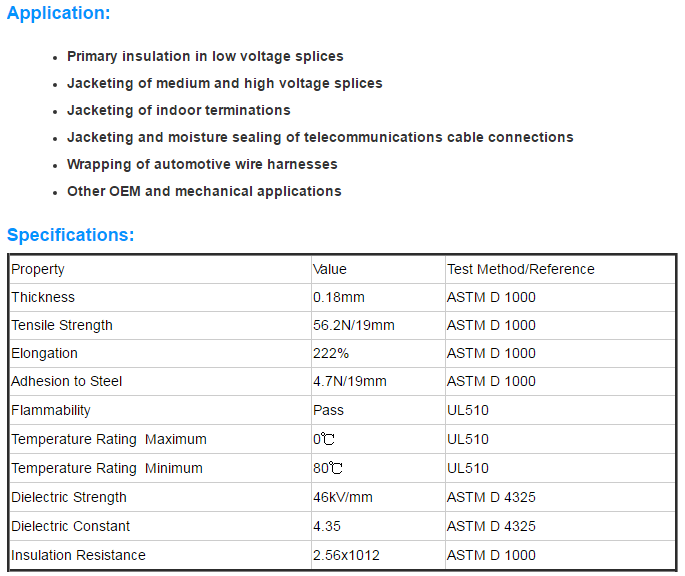Image resolution: width=685 pixels, height=576 pixels.
Task: Select the Thickness value 0.18mm cell
Action: tap(378, 298)
